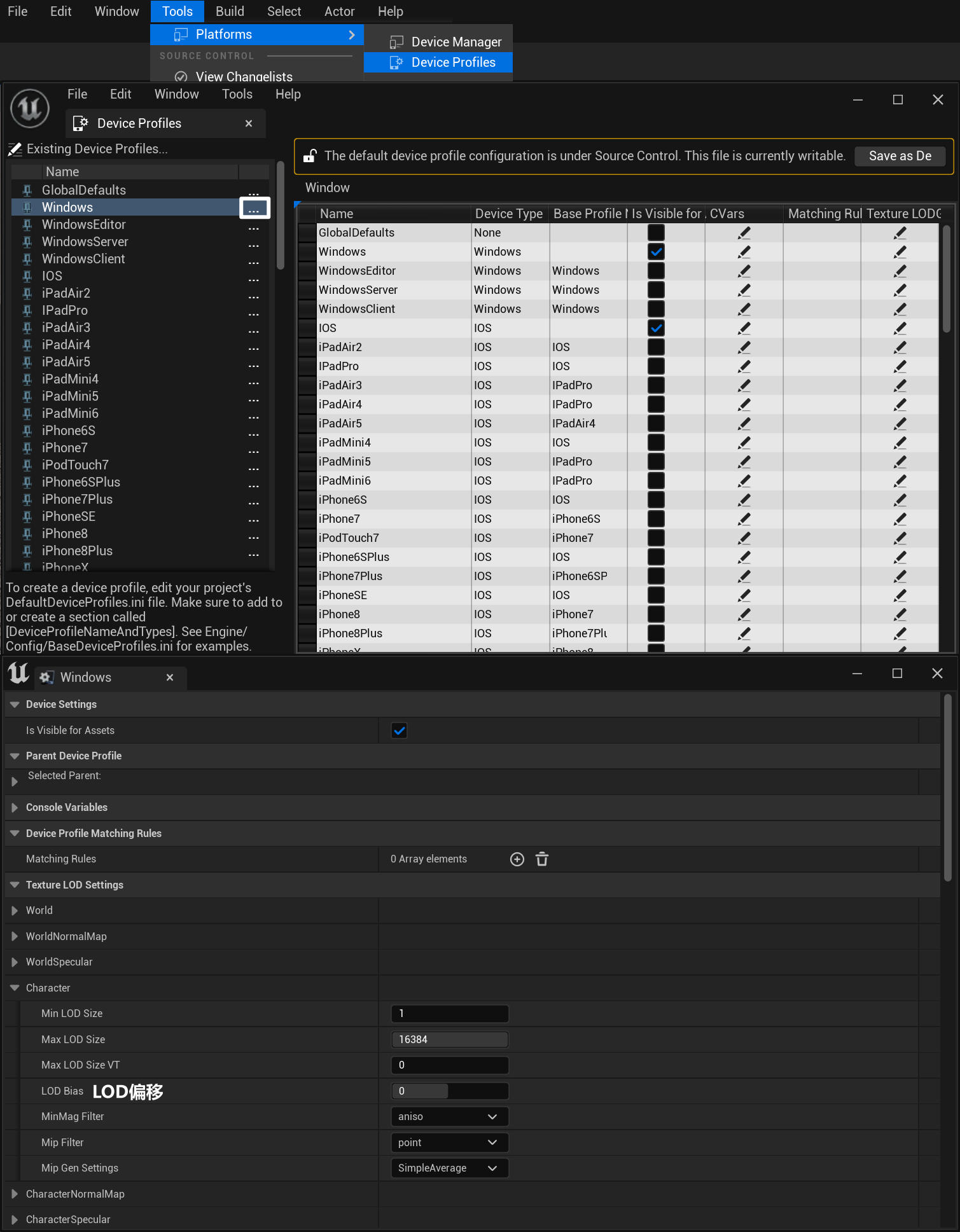Image resolution: width=960 pixels, height=1232 pixels.
Task: Expand the Selected Parent row
Action: point(15,782)
